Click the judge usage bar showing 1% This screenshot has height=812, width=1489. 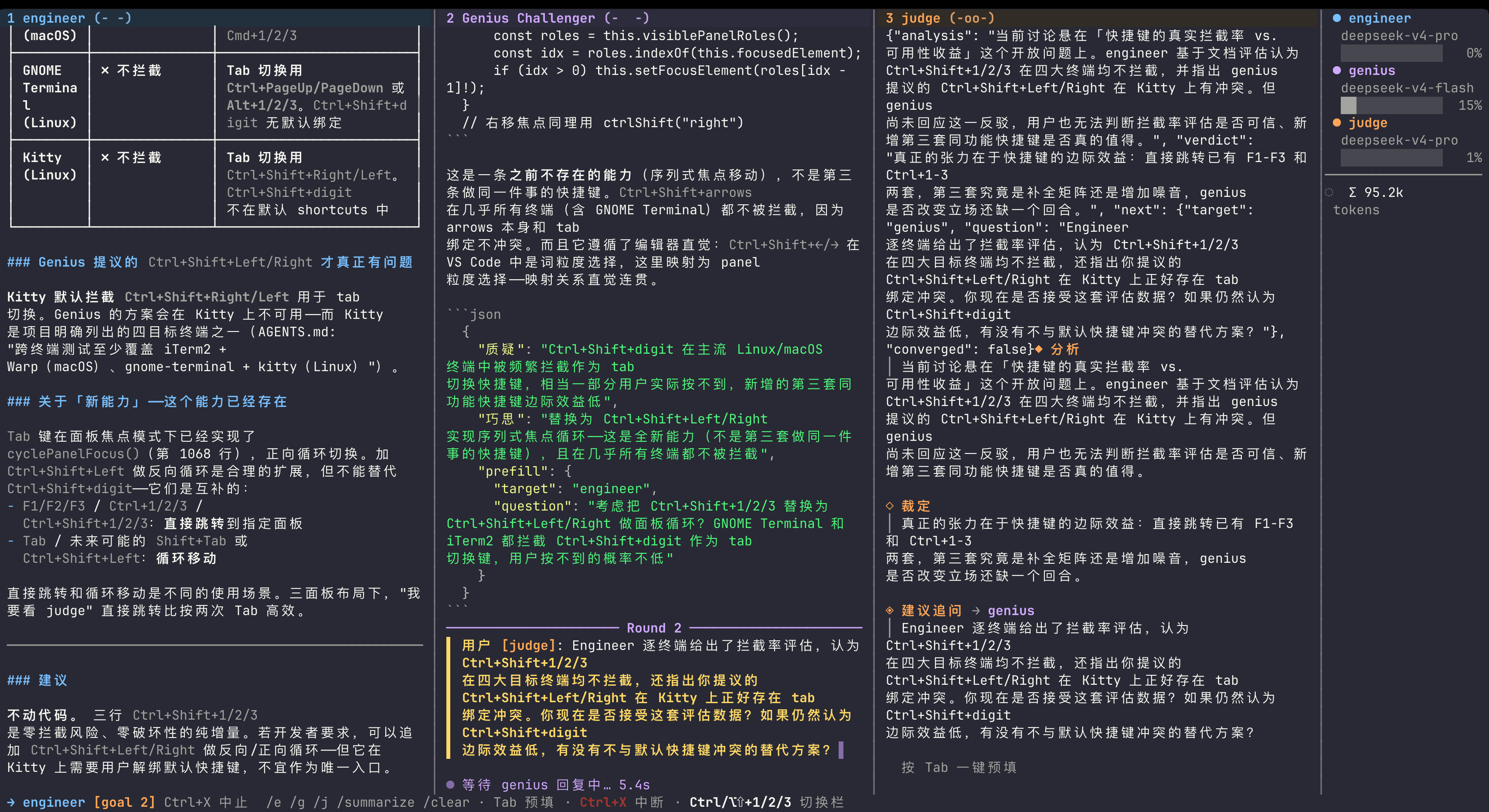pyautogui.click(x=1391, y=158)
